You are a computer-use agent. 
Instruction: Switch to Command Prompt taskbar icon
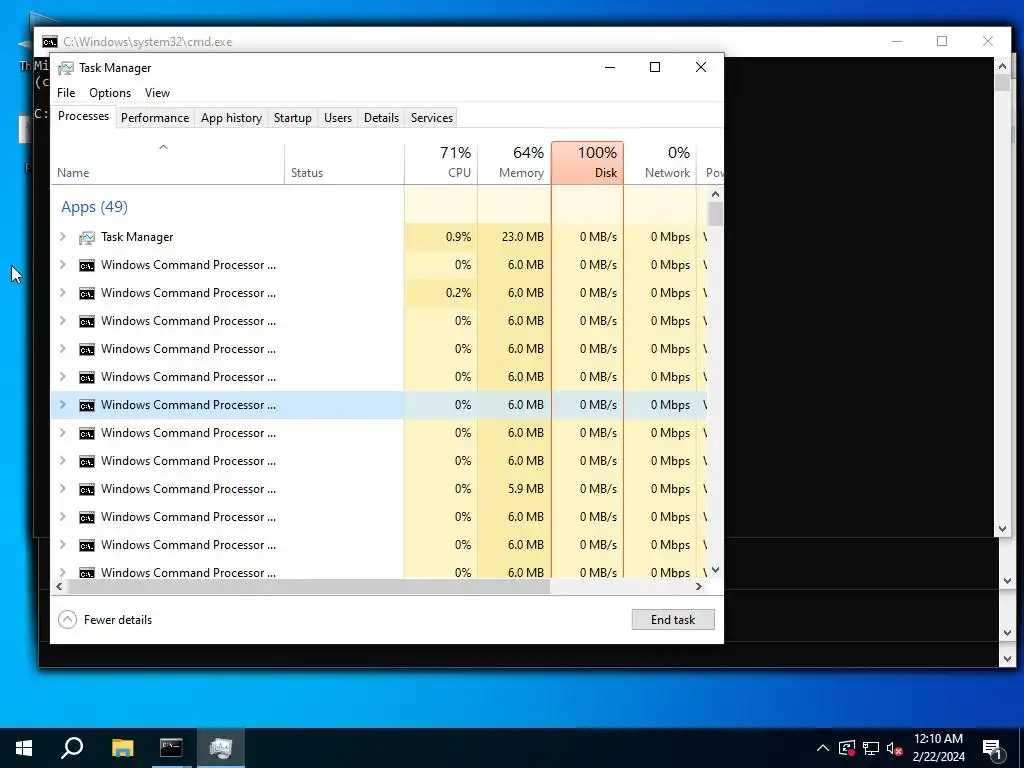tap(171, 748)
